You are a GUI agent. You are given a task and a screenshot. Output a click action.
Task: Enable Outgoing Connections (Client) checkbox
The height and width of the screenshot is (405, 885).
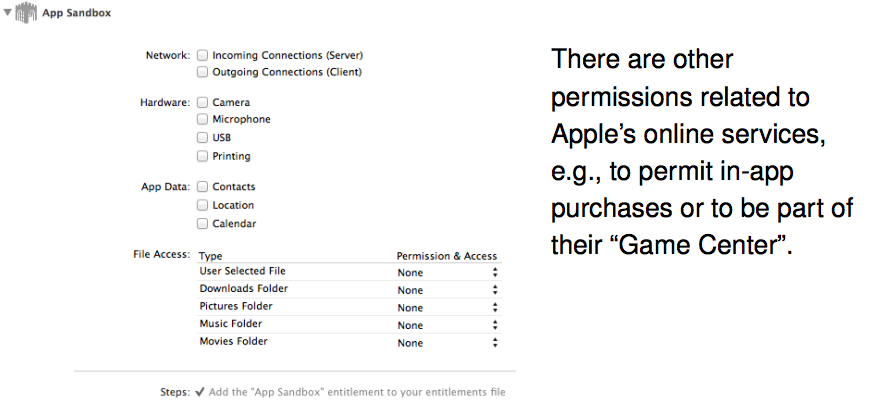[203, 72]
